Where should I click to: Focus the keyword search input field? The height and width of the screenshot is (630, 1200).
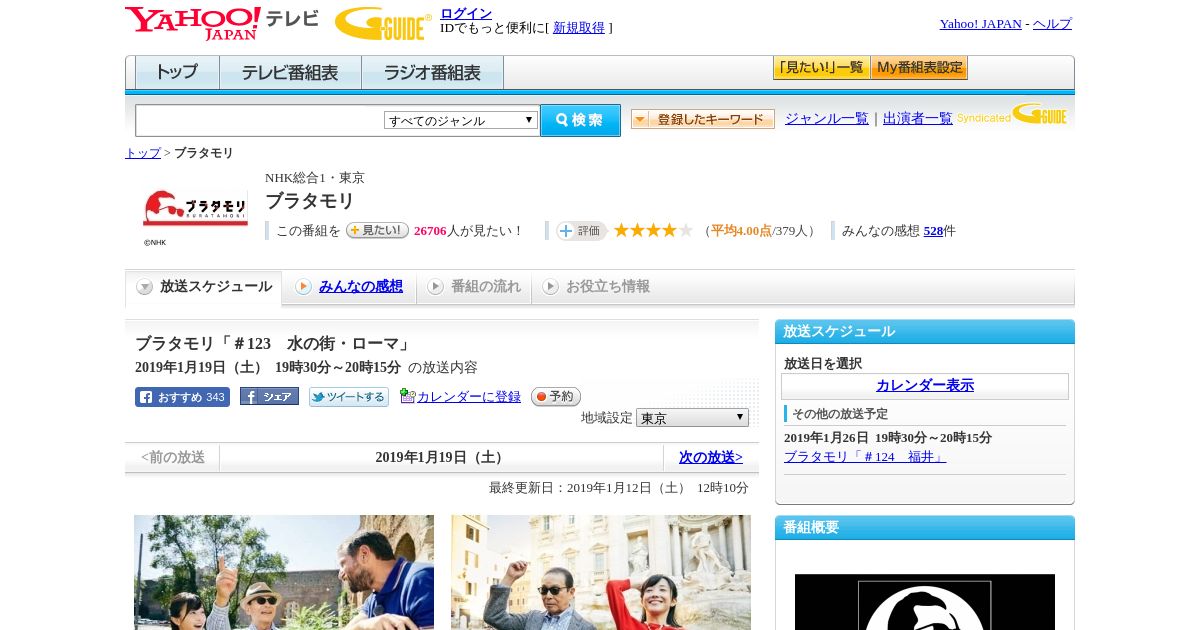pos(259,120)
